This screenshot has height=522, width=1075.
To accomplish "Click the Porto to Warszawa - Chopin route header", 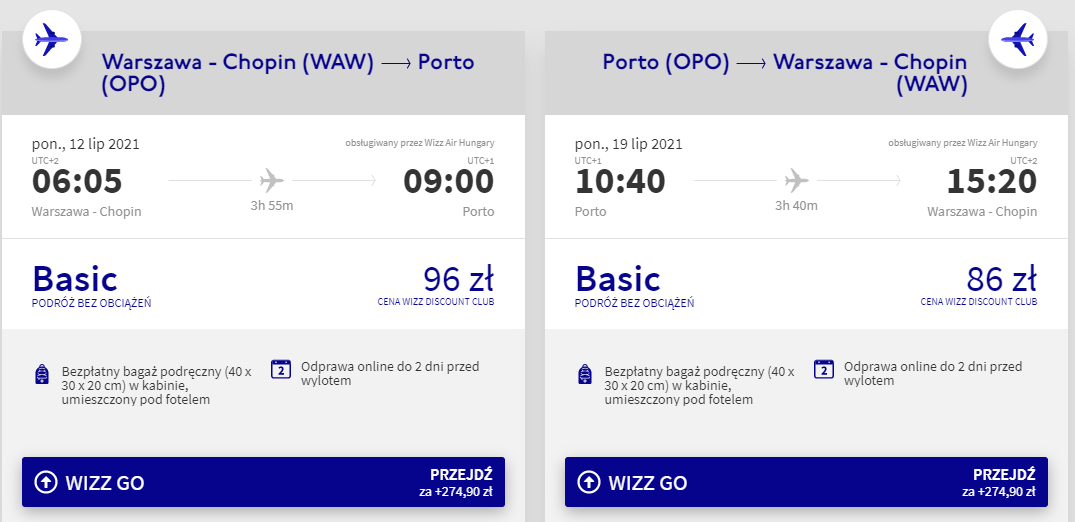I will (x=785, y=74).
